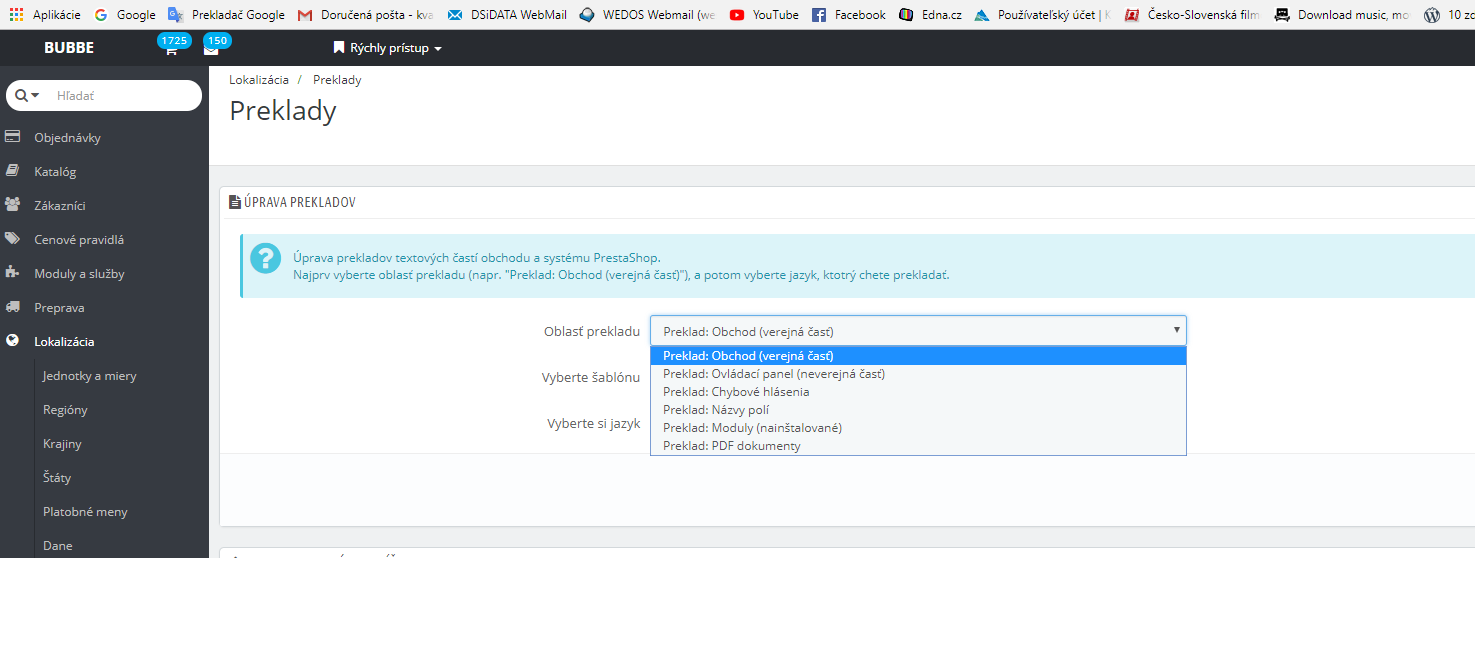Open the Používateľský účet bookmark

click(x=1043, y=15)
